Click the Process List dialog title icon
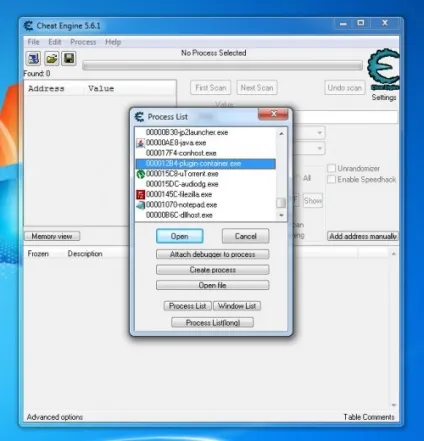The height and width of the screenshot is (441, 424). click(139, 117)
